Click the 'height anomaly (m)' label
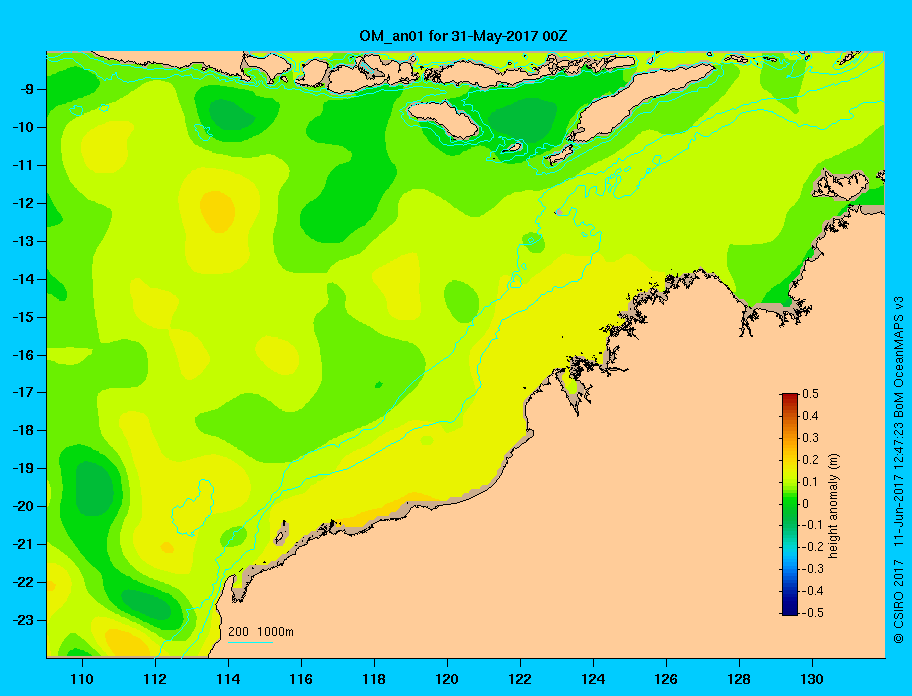Viewport: 912px width, 696px height. tap(834, 506)
